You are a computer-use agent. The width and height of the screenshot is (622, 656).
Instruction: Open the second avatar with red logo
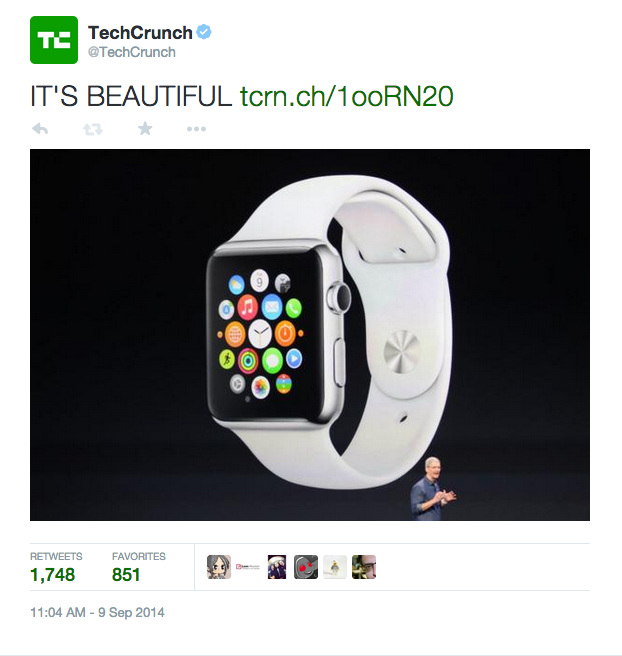248,567
